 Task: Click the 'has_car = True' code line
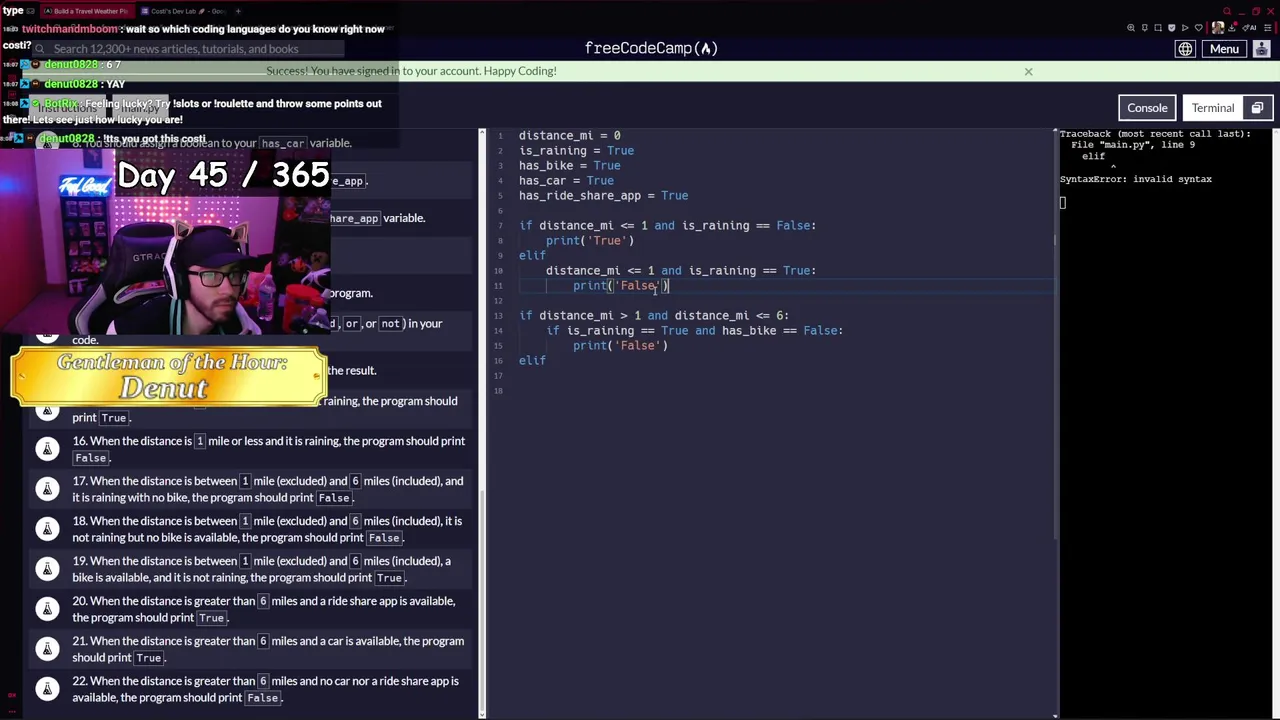pyautogui.click(x=566, y=180)
